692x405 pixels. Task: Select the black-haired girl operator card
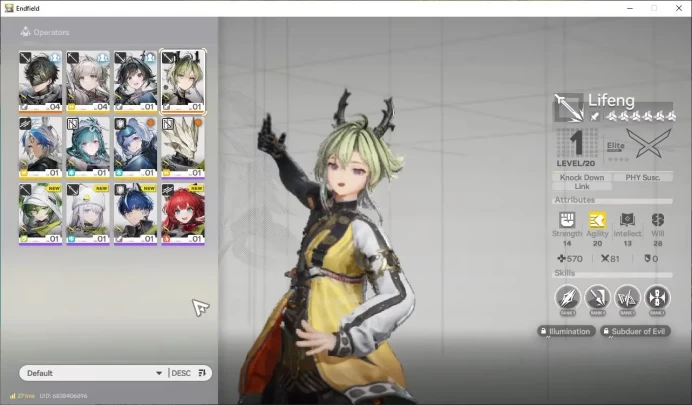[135, 81]
